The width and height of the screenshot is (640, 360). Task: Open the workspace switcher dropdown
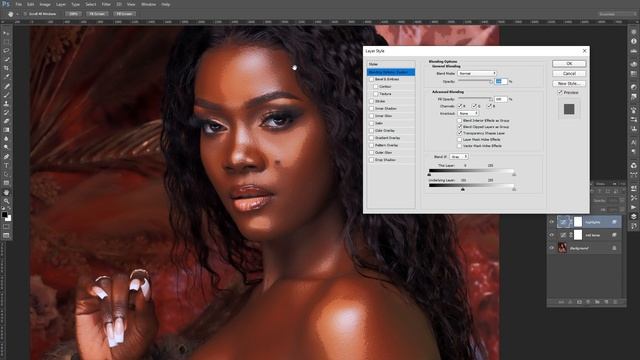617,14
